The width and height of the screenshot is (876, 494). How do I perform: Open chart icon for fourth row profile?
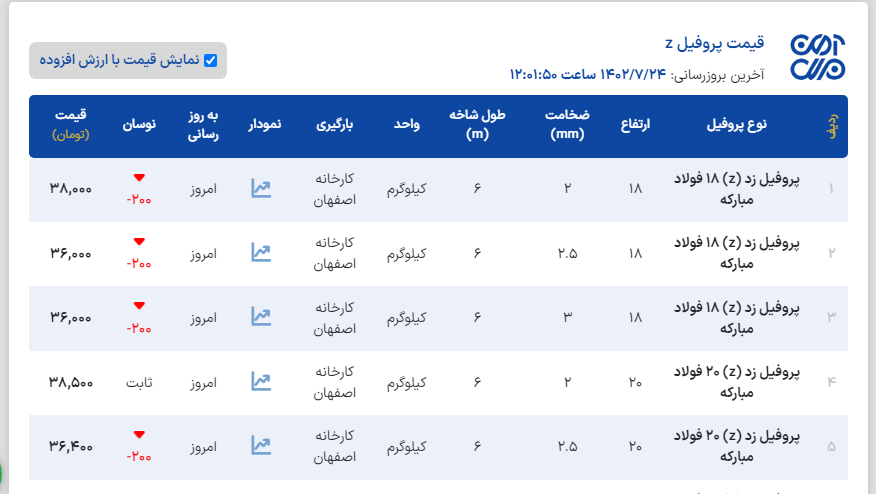pos(261,381)
